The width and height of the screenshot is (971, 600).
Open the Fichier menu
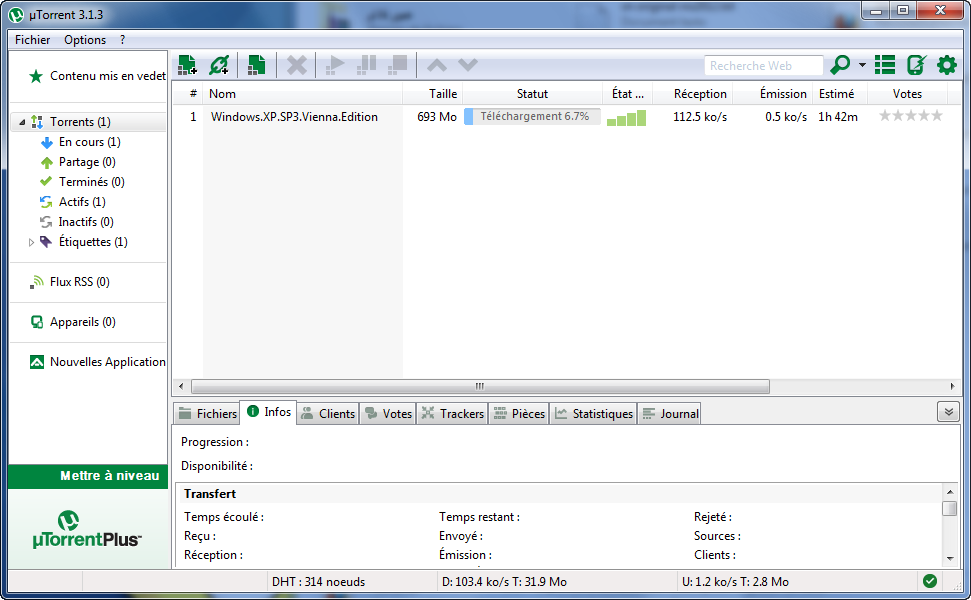(32, 40)
